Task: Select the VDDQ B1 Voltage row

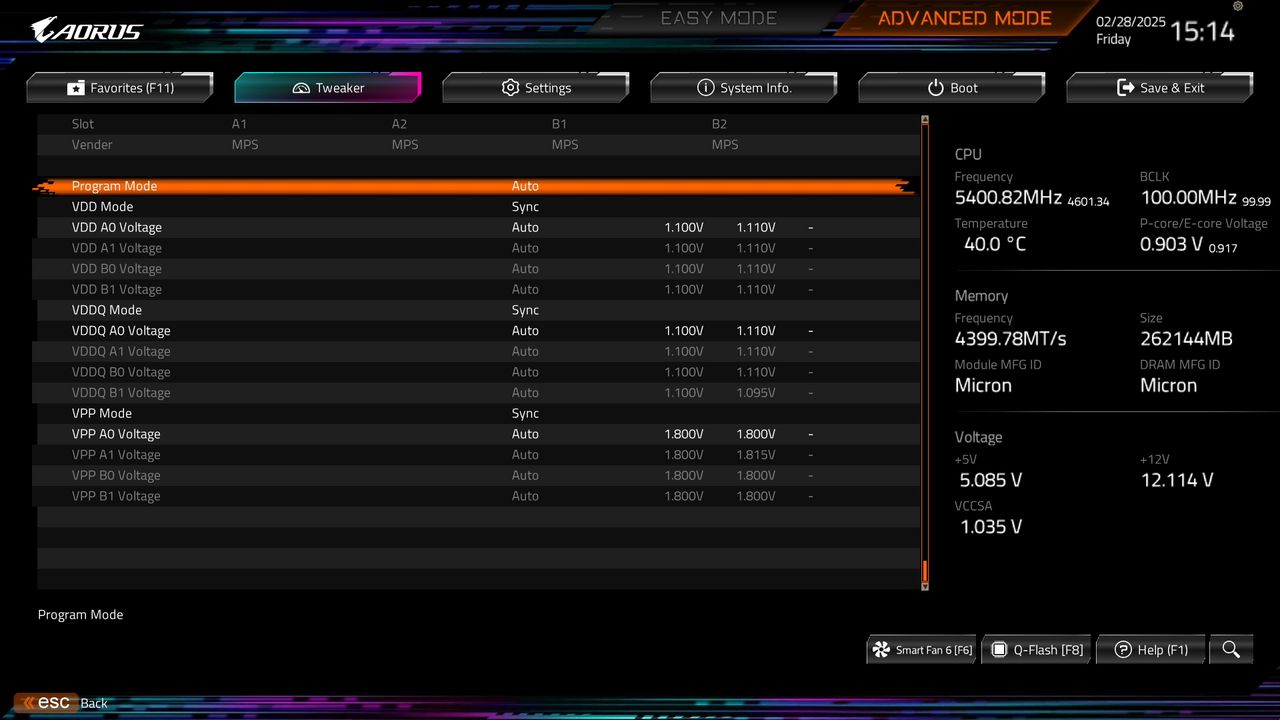Action: [x=478, y=393]
